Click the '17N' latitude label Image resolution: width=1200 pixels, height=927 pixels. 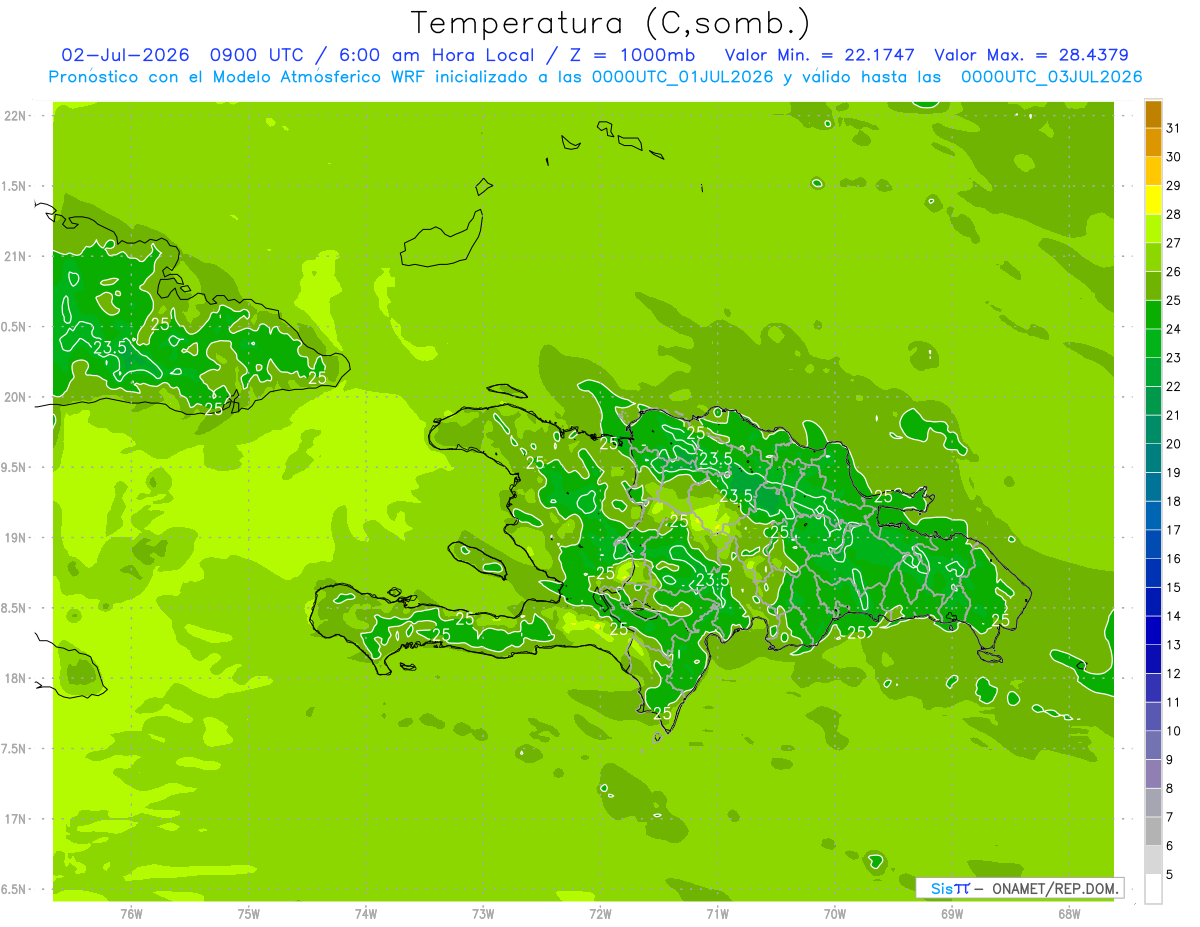[16, 820]
